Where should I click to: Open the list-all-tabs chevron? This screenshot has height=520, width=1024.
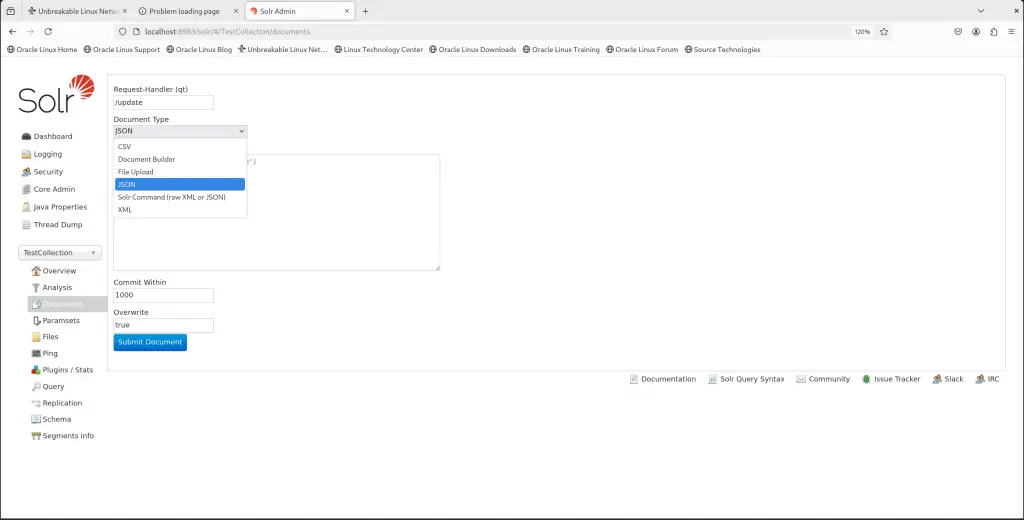point(980,11)
